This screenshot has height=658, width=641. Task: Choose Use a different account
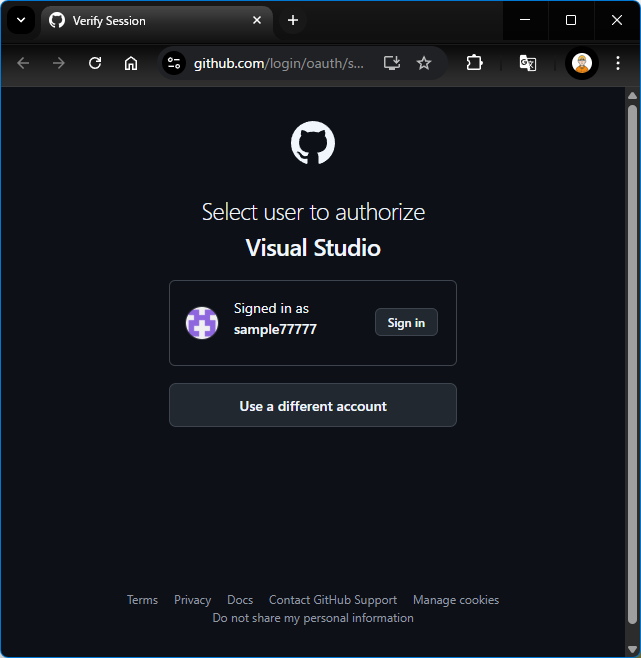point(313,405)
